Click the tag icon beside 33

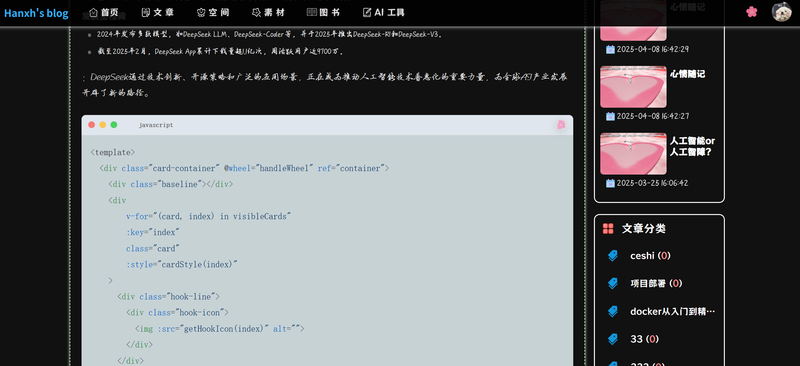pyautogui.click(x=613, y=339)
